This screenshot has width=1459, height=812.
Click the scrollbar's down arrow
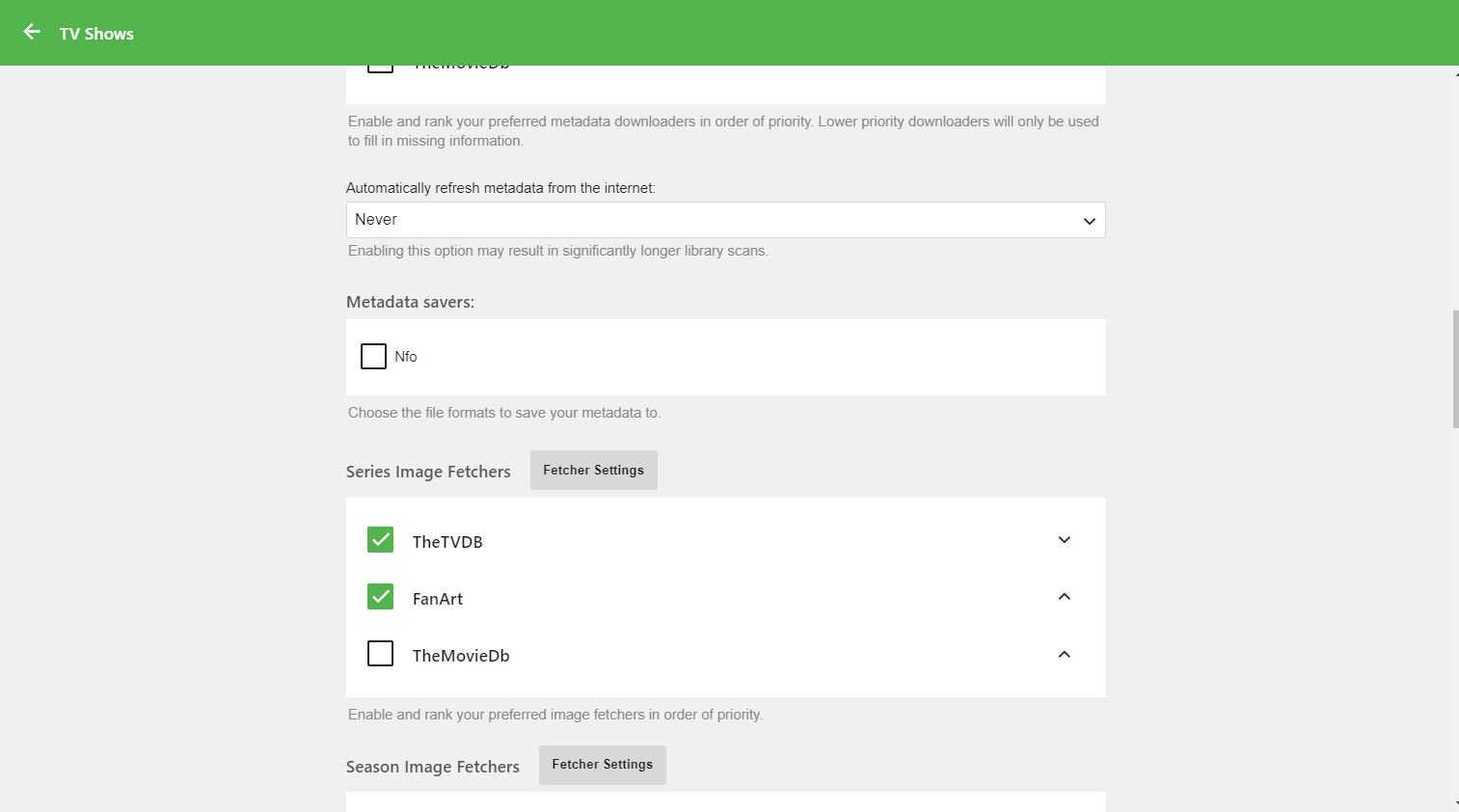tap(1455, 803)
